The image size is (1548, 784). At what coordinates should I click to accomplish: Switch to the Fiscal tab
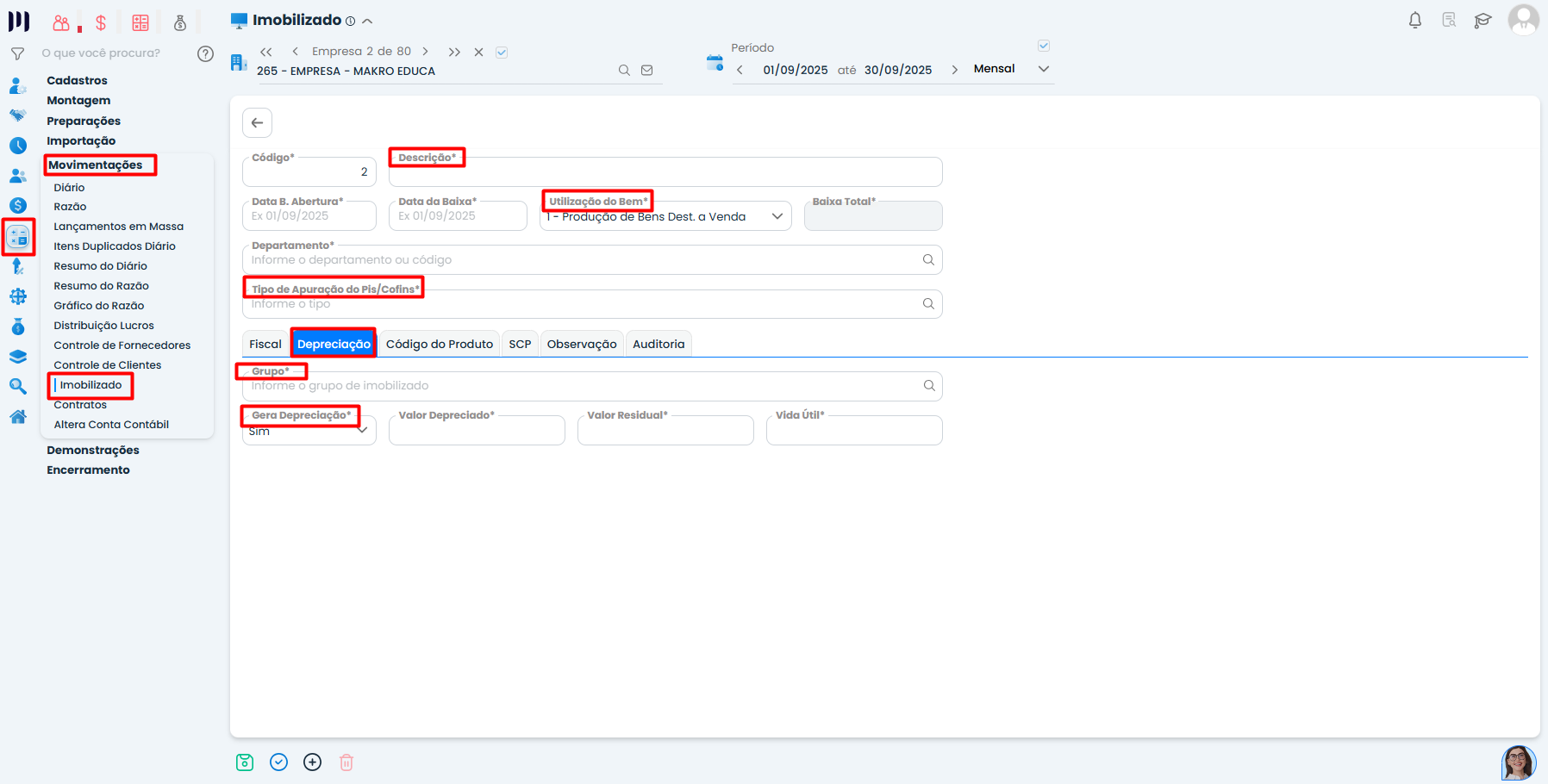pos(265,345)
